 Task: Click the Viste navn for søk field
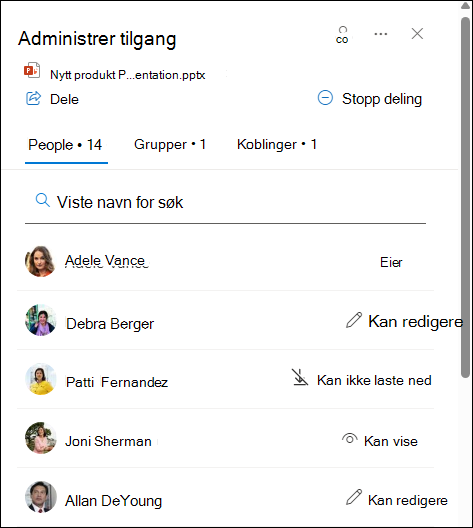(225, 203)
